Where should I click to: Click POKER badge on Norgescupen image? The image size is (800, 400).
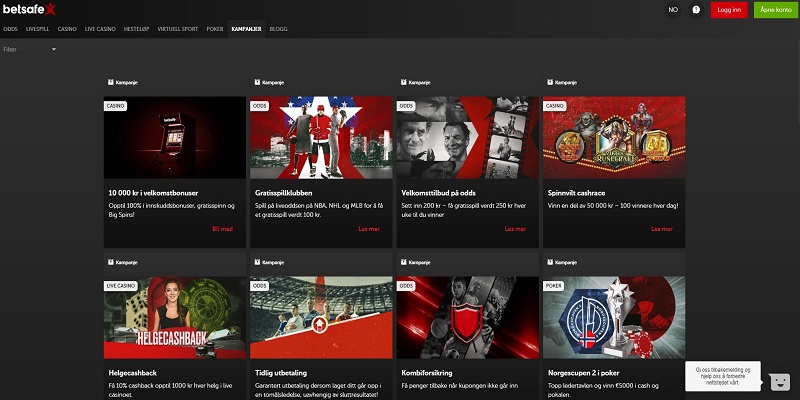click(554, 286)
